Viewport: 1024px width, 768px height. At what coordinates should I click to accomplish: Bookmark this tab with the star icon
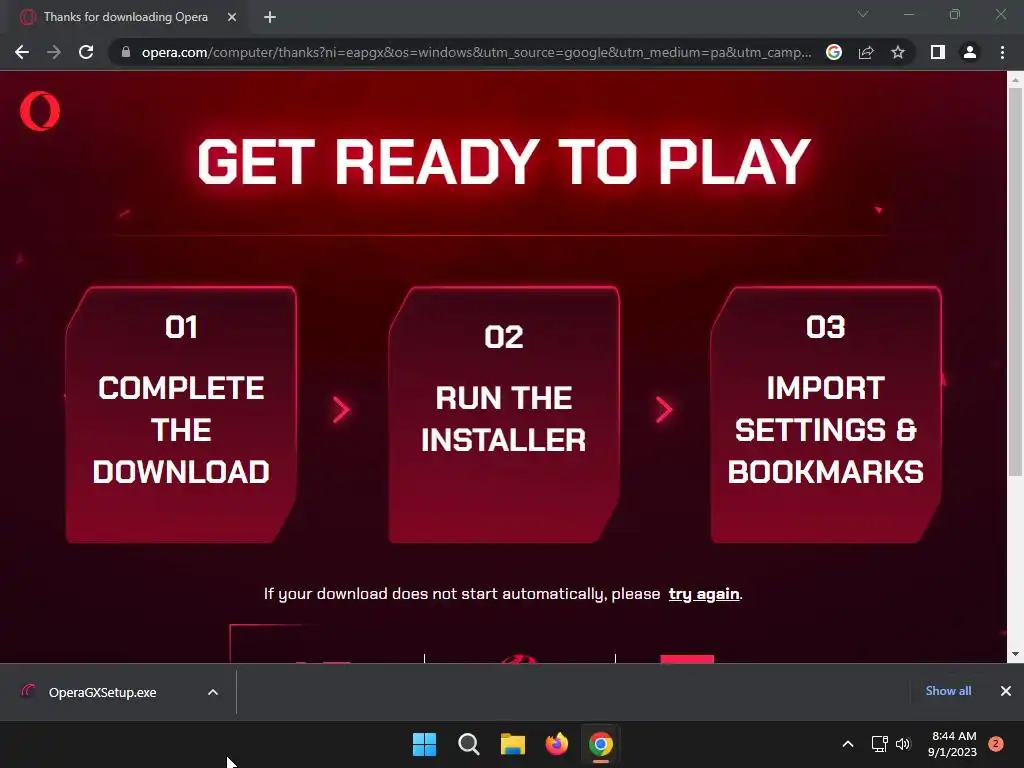pyautogui.click(x=898, y=52)
